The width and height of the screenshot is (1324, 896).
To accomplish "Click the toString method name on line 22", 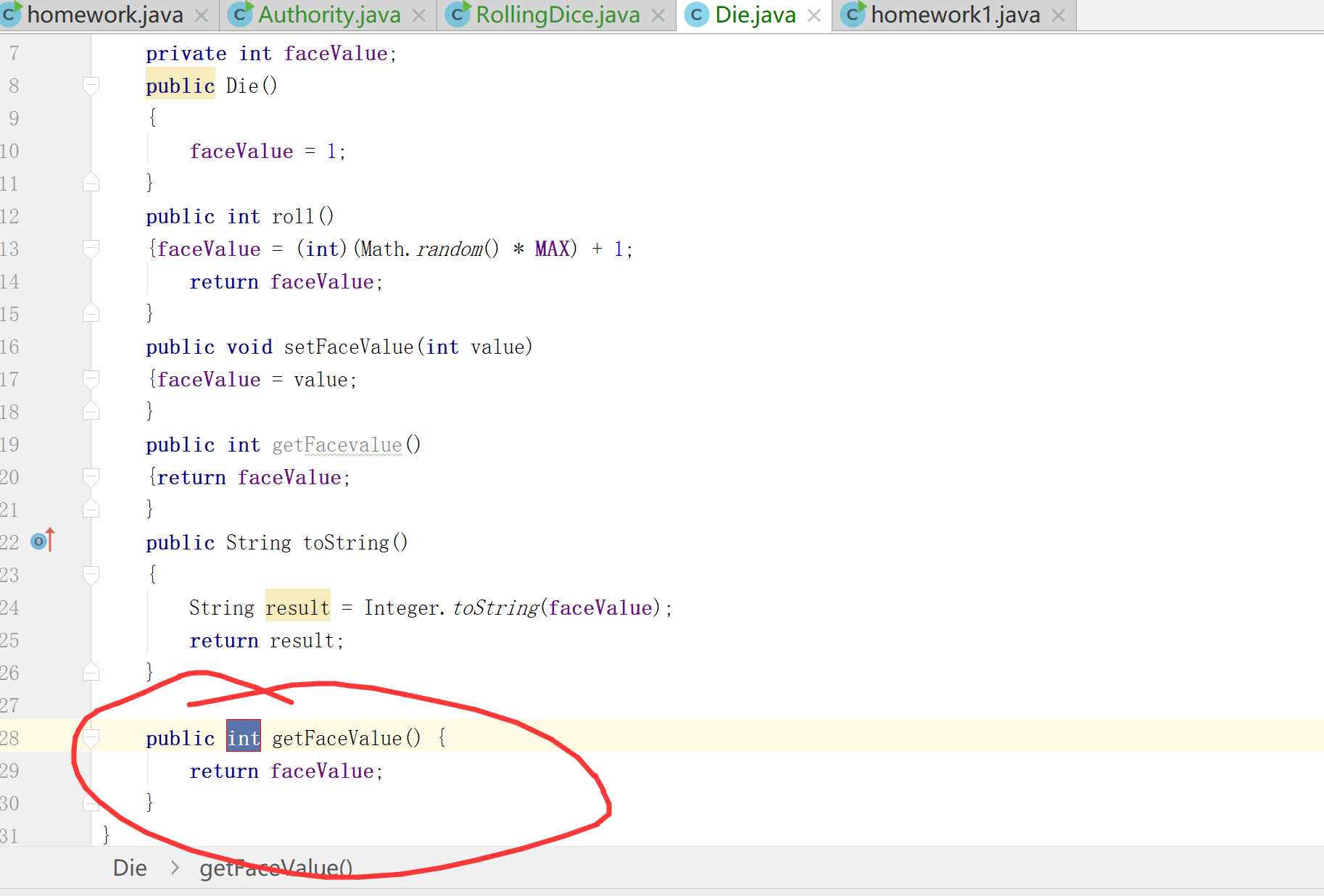I will [347, 542].
